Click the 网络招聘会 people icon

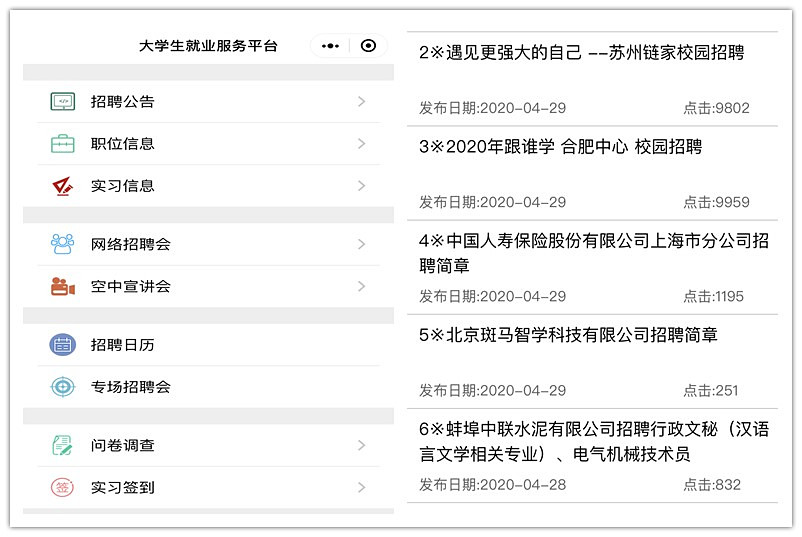[x=63, y=244]
